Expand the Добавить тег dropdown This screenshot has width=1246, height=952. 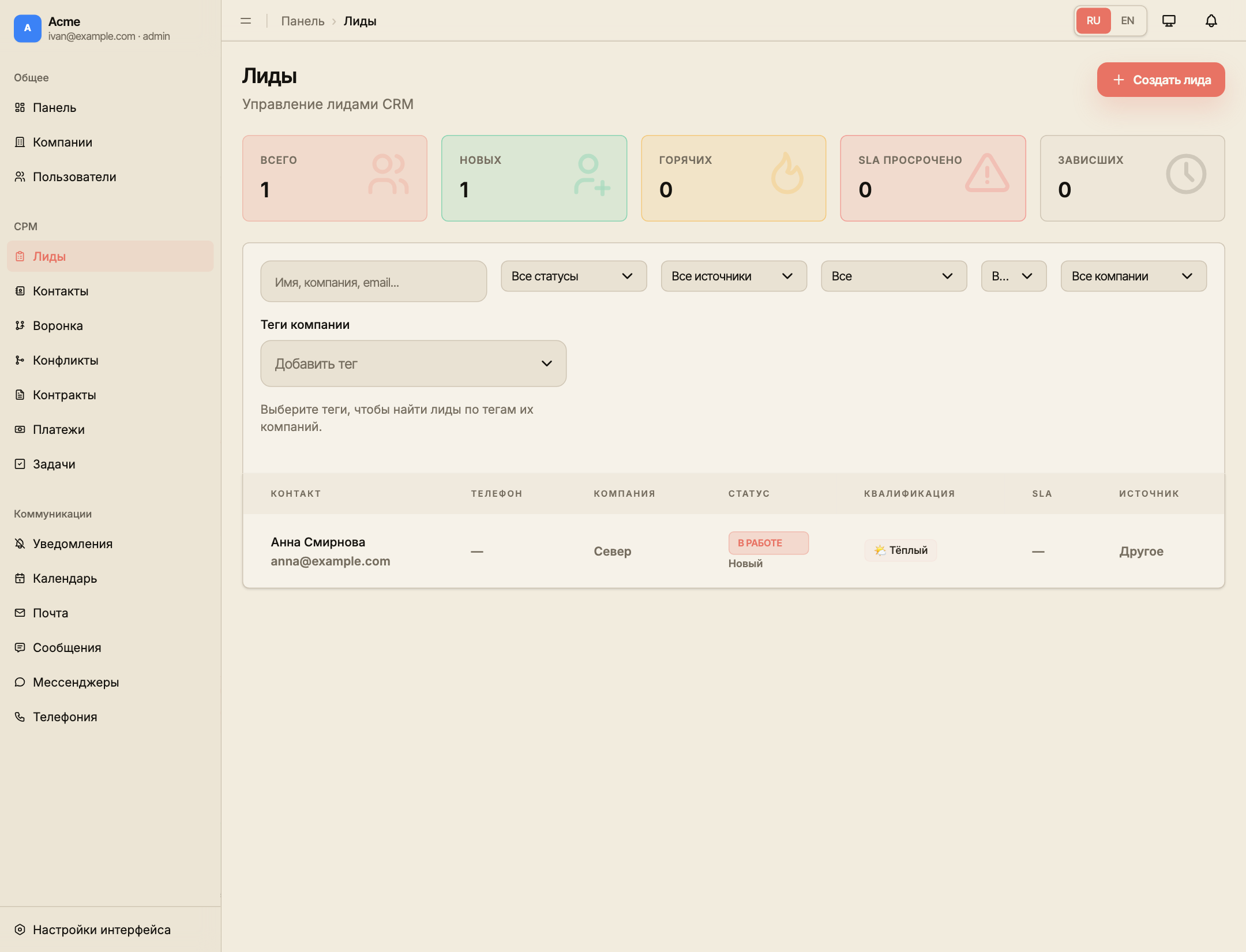click(x=413, y=363)
